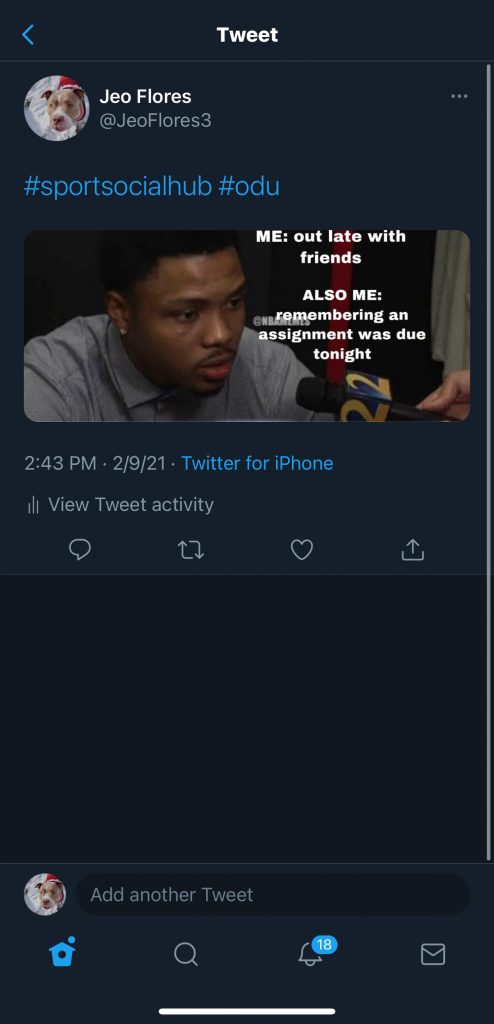
Task: Open the Twitter for iPhone link
Action: tap(257, 463)
